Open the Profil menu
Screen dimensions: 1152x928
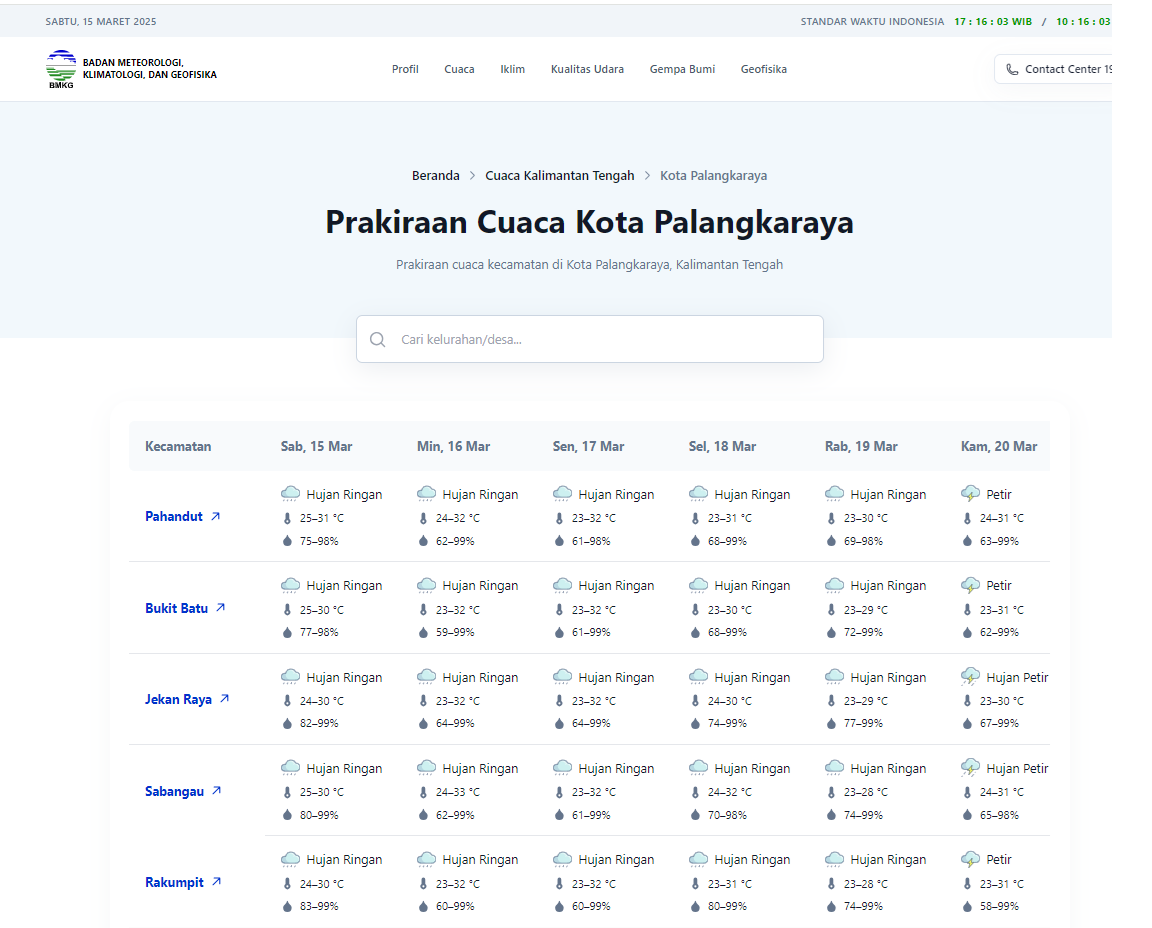pos(405,69)
